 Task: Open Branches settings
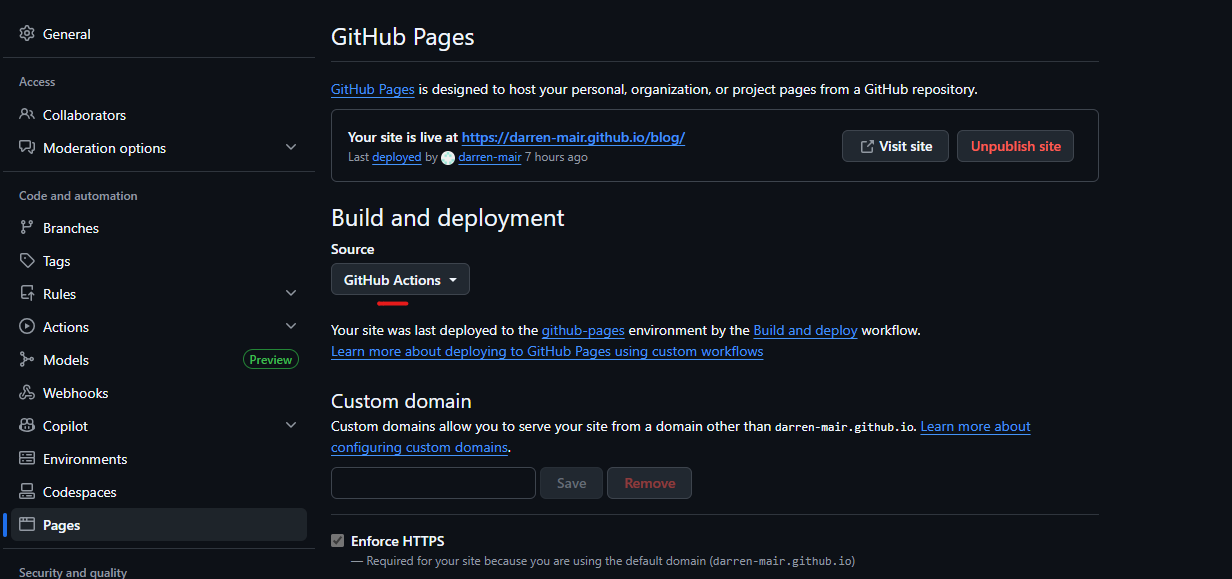pyautogui.click(x=159, y=228)
